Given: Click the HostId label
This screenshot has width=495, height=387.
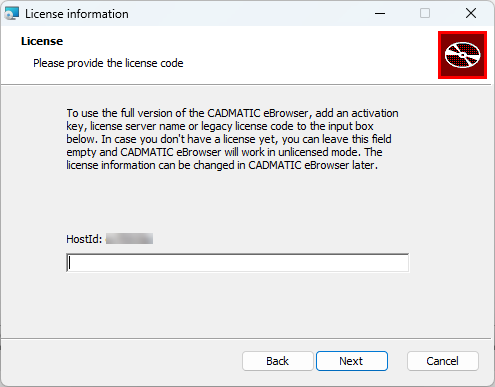Looking at the screenshot, I should [84, 239].
